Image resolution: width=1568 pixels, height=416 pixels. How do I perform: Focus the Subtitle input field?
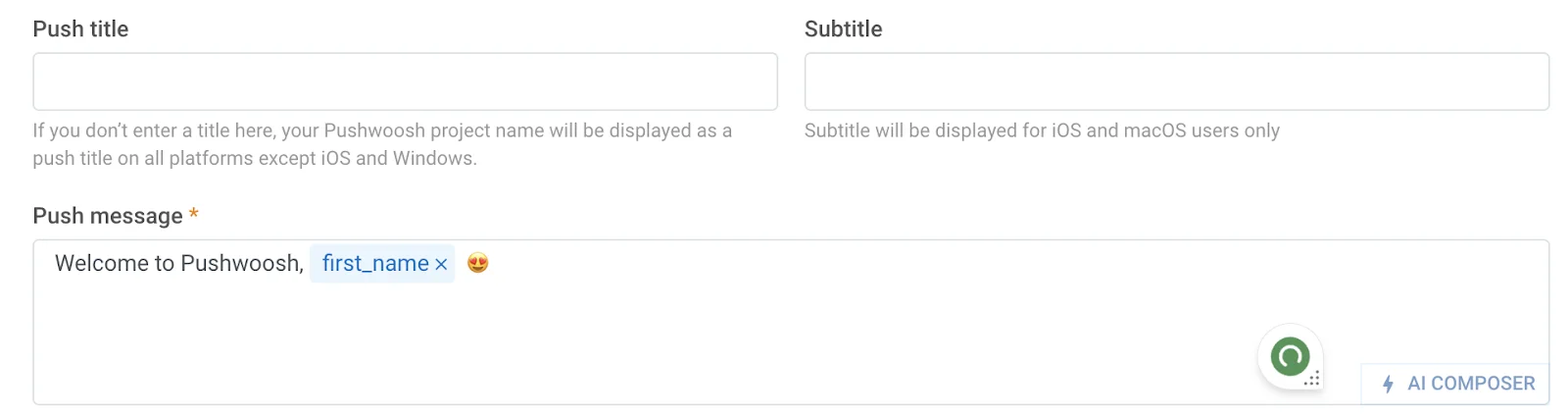(1176, 81)
